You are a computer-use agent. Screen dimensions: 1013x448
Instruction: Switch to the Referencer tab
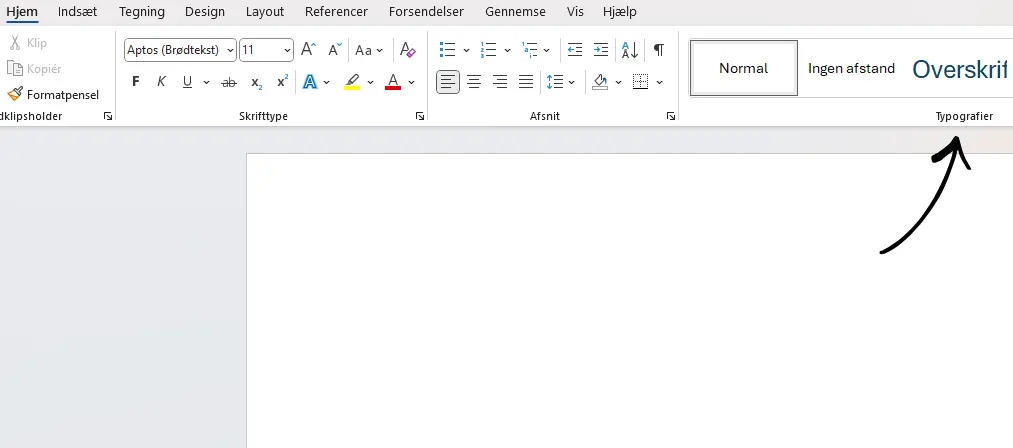pyautogui.click(x=336, y=12)
